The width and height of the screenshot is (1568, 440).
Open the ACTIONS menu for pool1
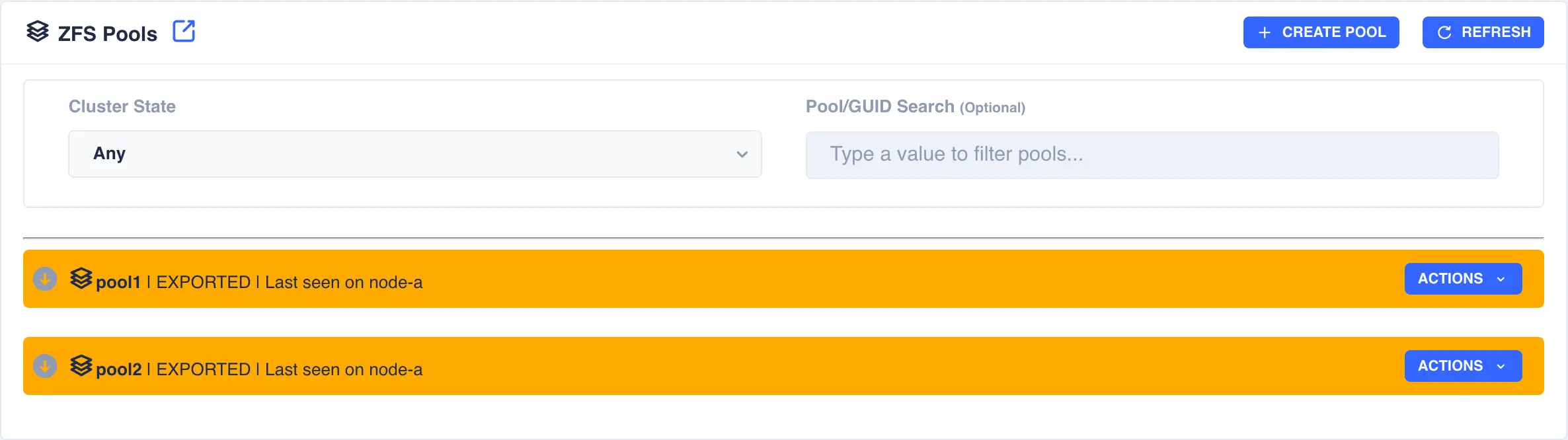[1462, 279]
